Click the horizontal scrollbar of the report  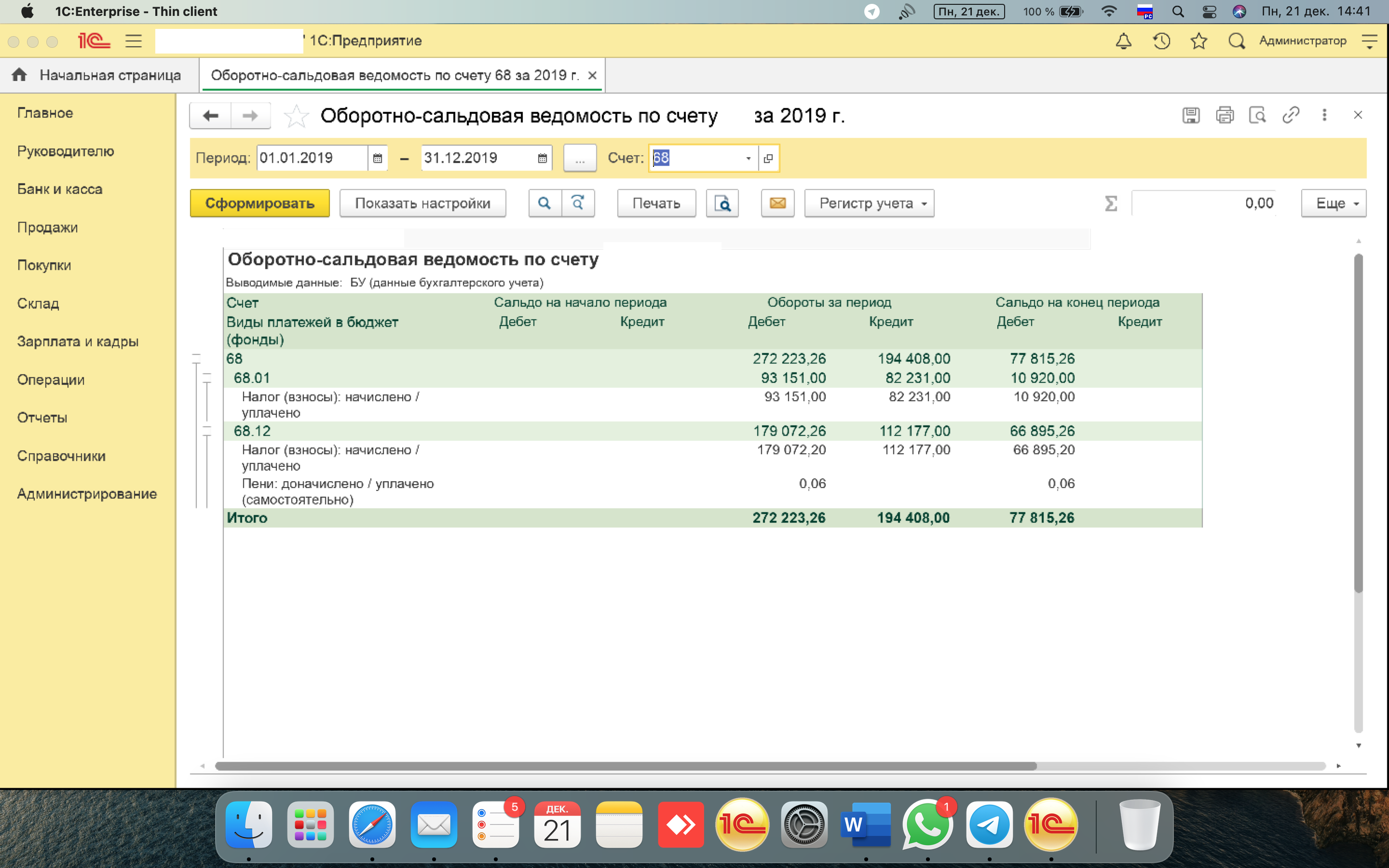click(626, 766)
